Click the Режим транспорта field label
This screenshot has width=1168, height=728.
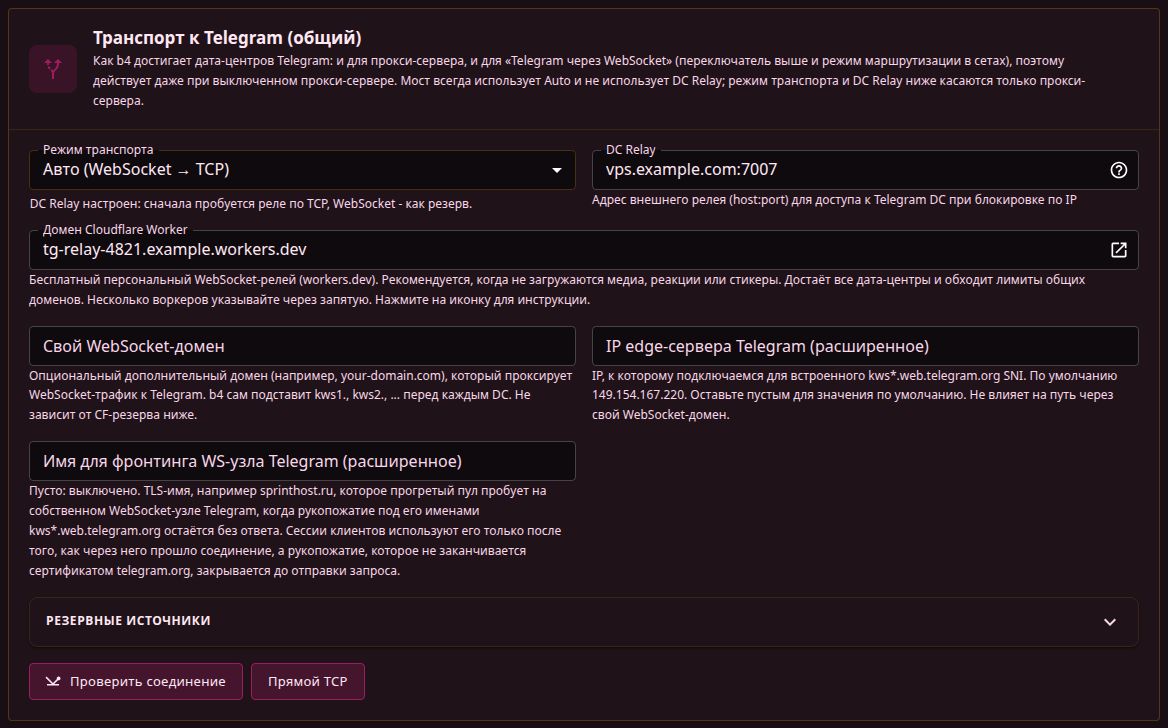point(98,149)
